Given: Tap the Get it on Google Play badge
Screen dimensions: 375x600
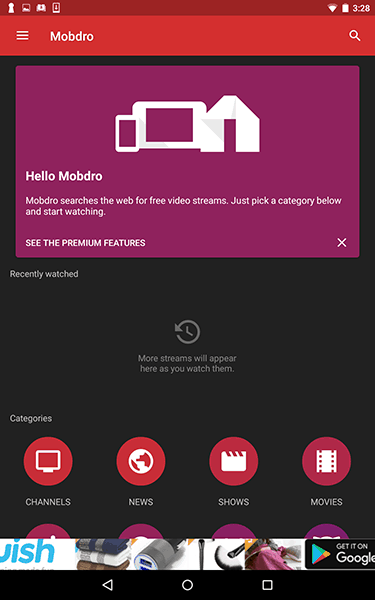Looking at the screenshot, I should coord(340,554).
